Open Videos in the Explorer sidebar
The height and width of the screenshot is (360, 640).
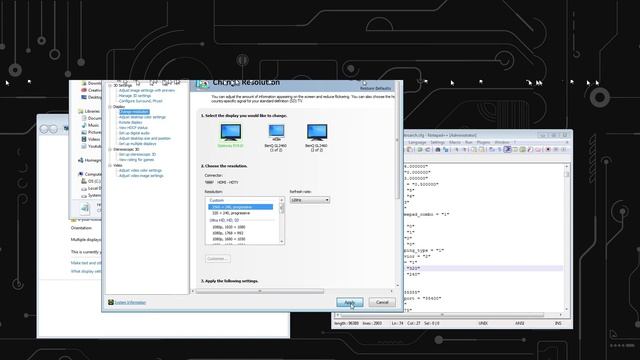tap(91, 139)
